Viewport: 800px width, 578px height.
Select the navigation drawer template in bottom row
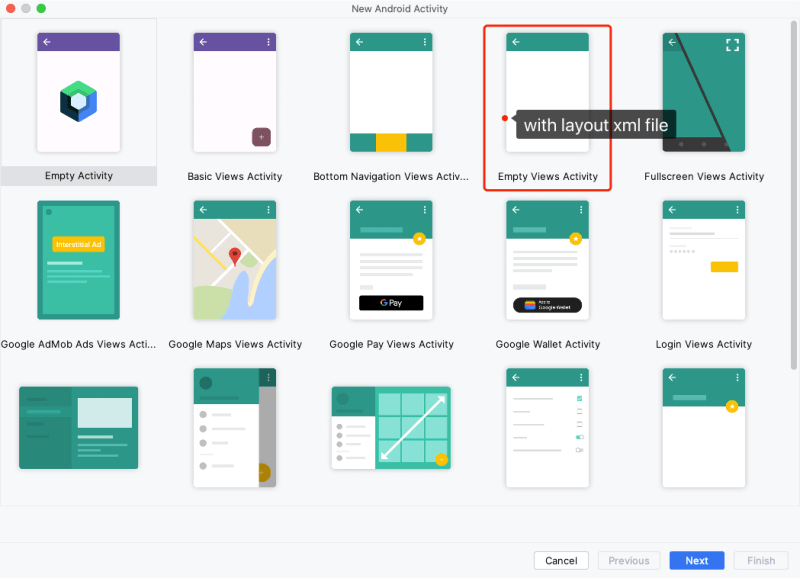pos(234,427)
